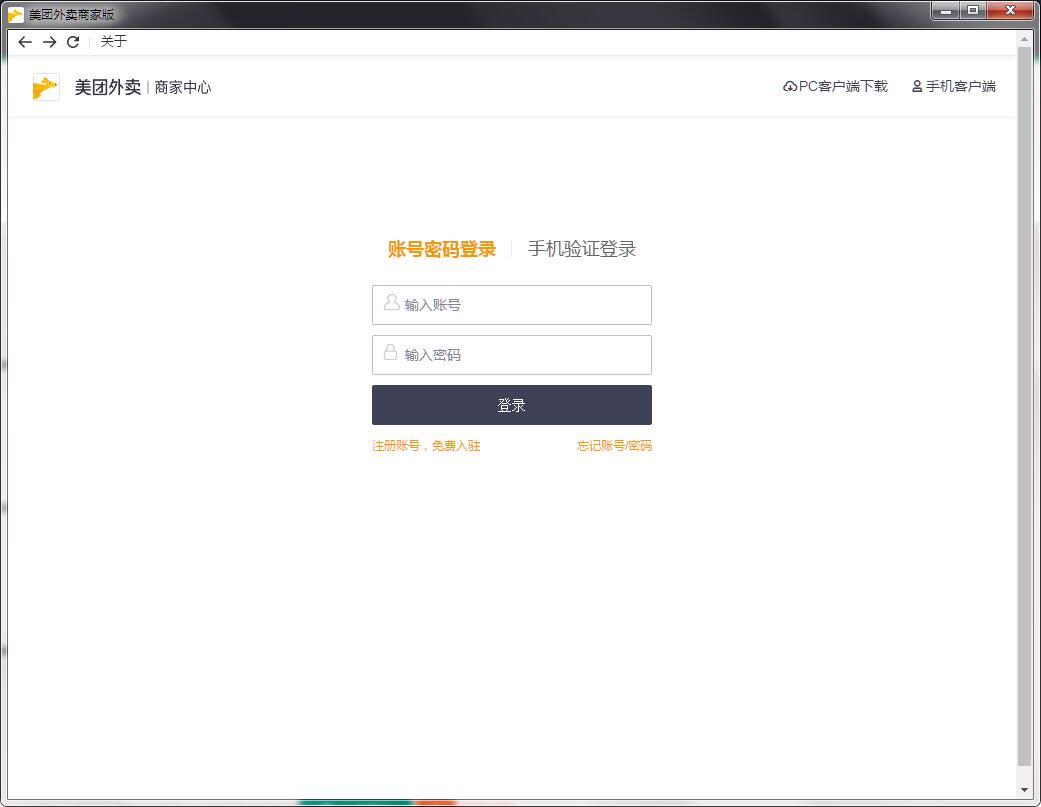Click the PC客户端下载 download icon

tap(789, 86)
